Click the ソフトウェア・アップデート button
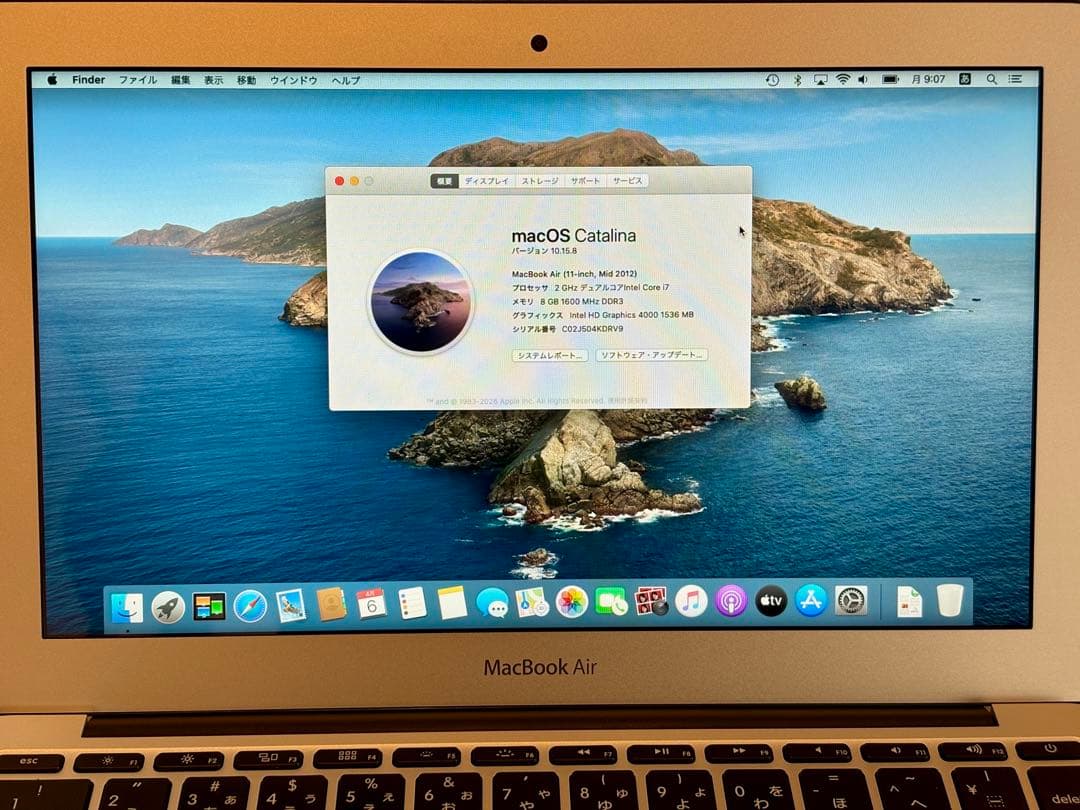This screenshot has height=810, width=1080. point(650,355)
